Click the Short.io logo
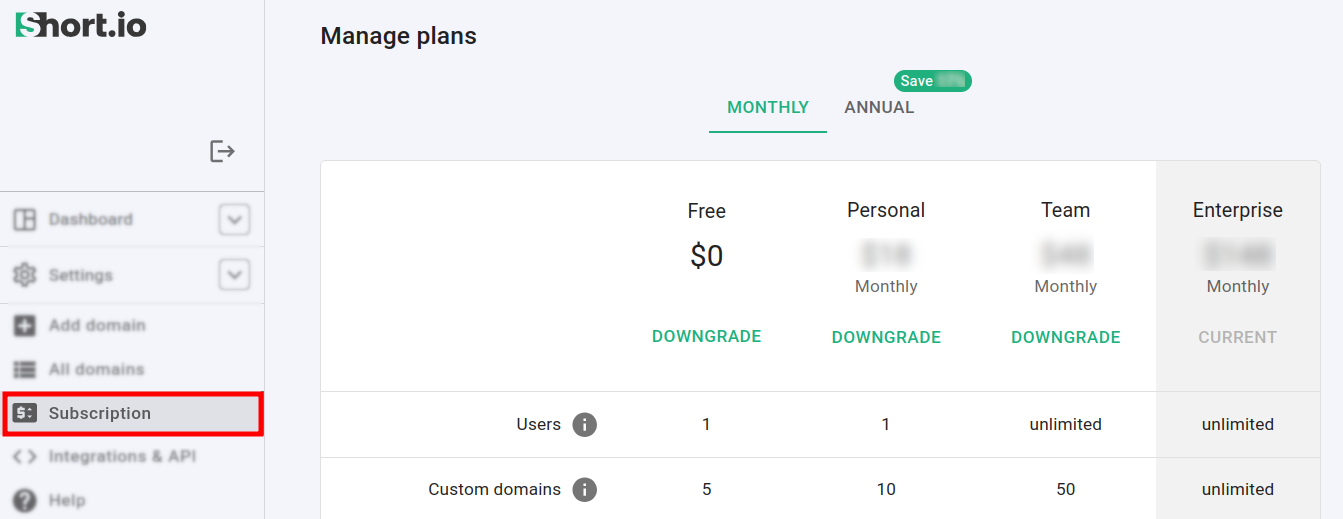 pyautogui.click(x=81, y=25)
